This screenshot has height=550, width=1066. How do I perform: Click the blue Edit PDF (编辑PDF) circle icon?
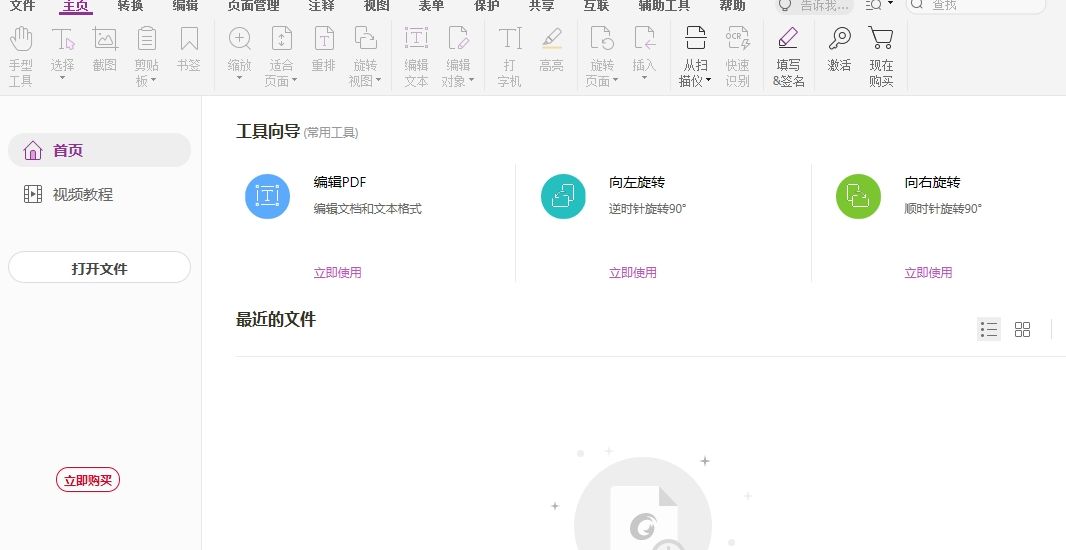tap(268, 196)
